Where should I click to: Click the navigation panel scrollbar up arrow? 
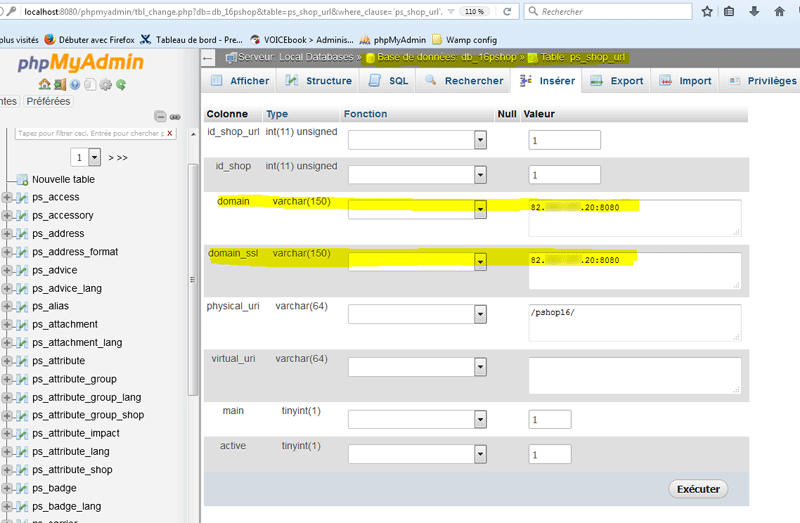193,135
